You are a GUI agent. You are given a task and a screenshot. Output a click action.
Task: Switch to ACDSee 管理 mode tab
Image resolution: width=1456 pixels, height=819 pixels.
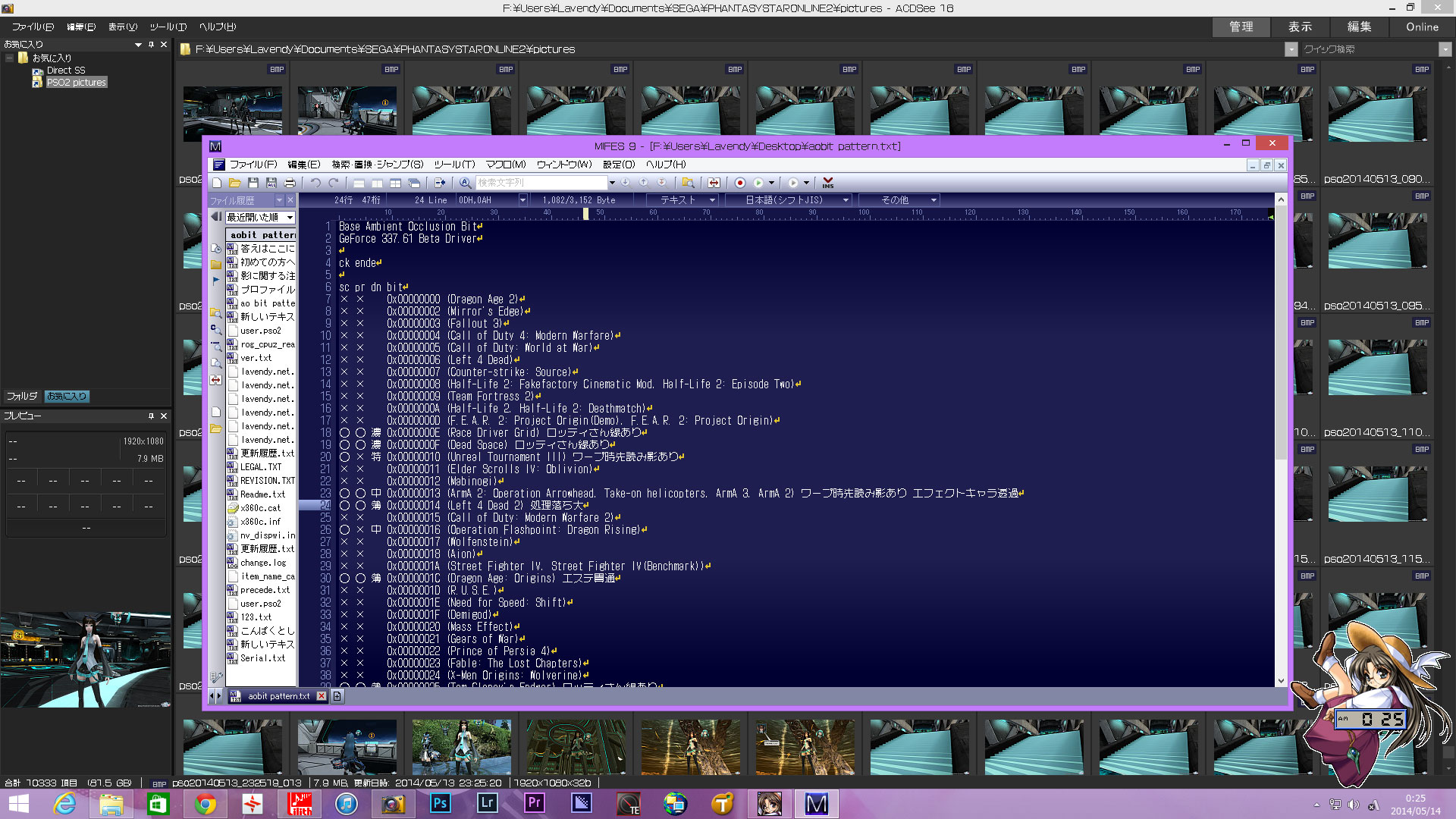click(1241, 27)
